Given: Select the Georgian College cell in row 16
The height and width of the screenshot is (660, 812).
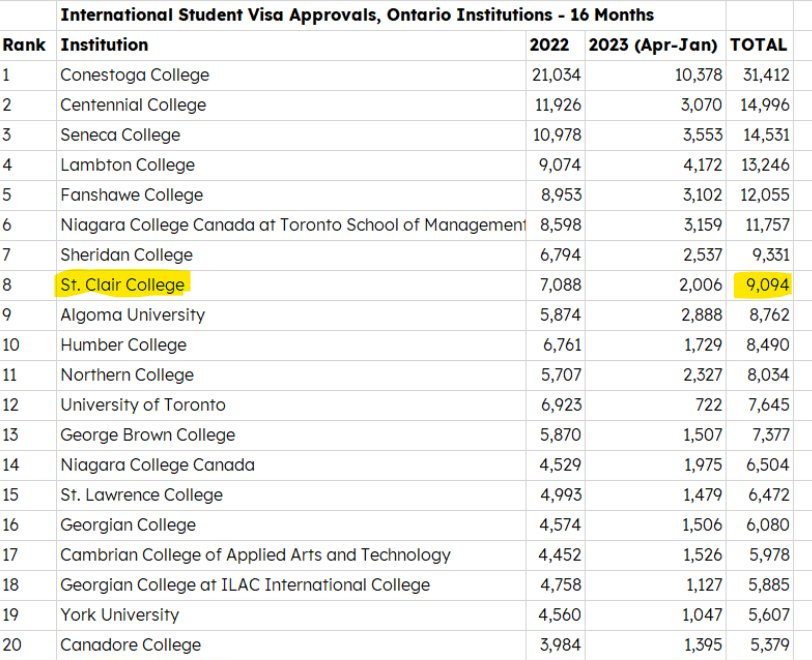Looking at the screenshot, I should (x=291, y=526).
